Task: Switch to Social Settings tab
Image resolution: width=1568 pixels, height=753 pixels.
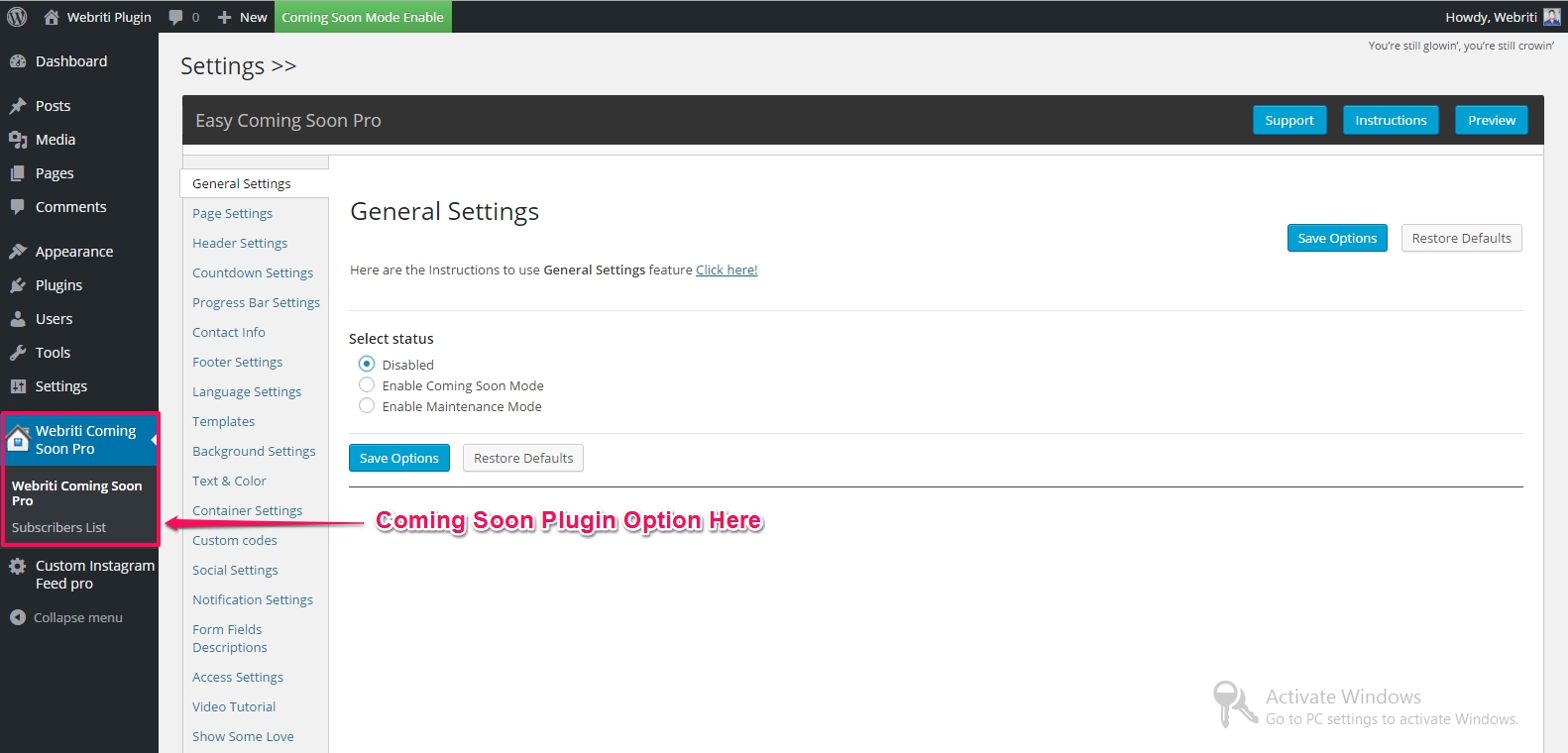Action: click(x=235, y=570)
